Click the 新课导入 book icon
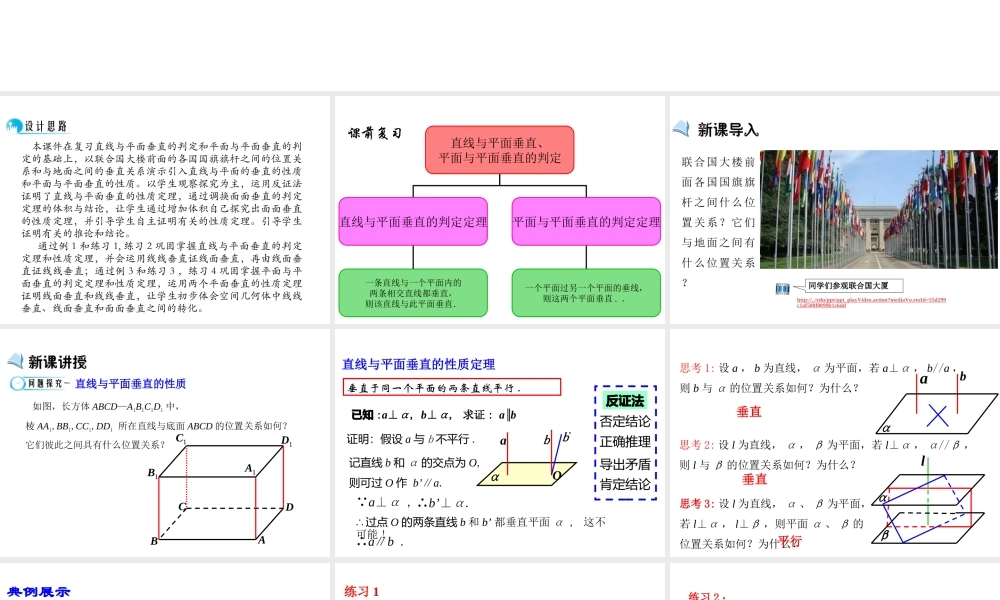The height and width of the screenshot is (600, 1000). point(683,127)
